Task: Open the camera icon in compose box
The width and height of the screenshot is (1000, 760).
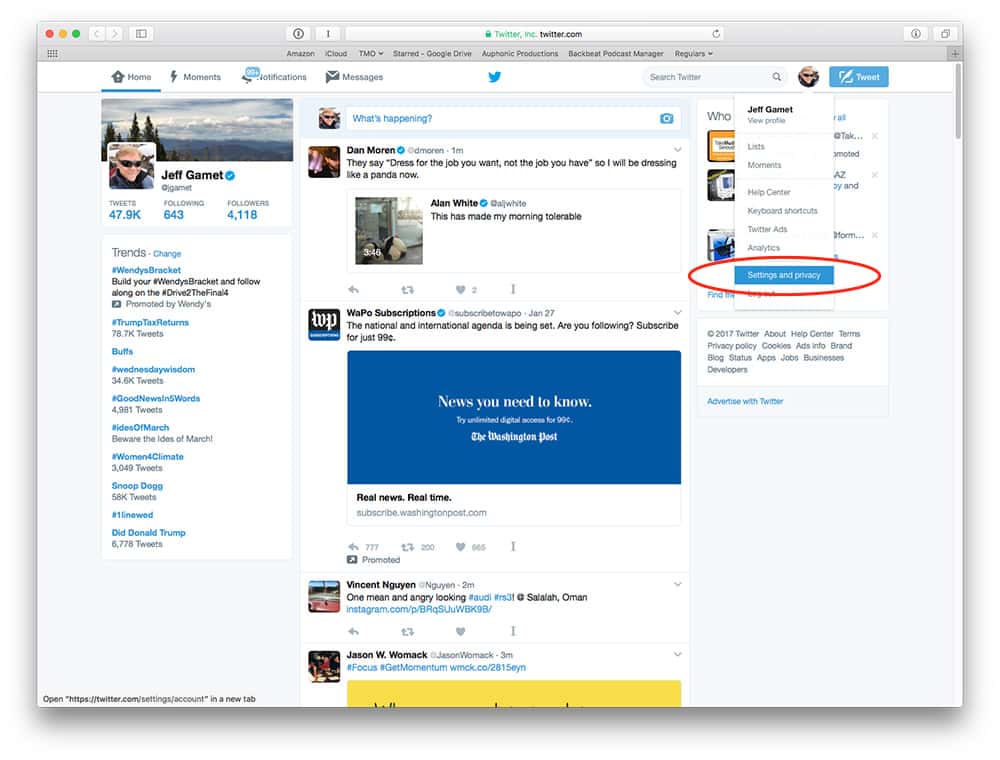Action: pyautogui.click(x=666, y=119)
